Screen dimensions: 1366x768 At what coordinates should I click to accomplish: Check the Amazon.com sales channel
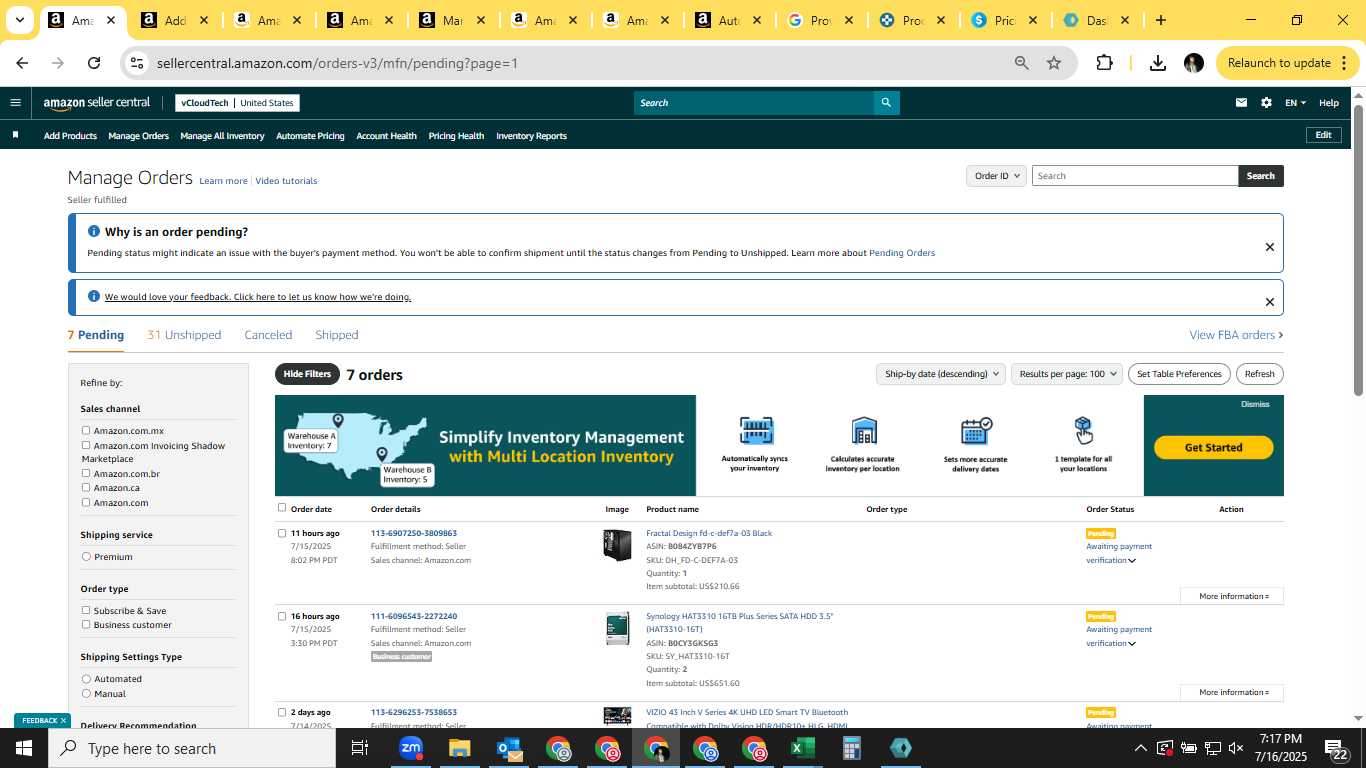tap(86, 502)
